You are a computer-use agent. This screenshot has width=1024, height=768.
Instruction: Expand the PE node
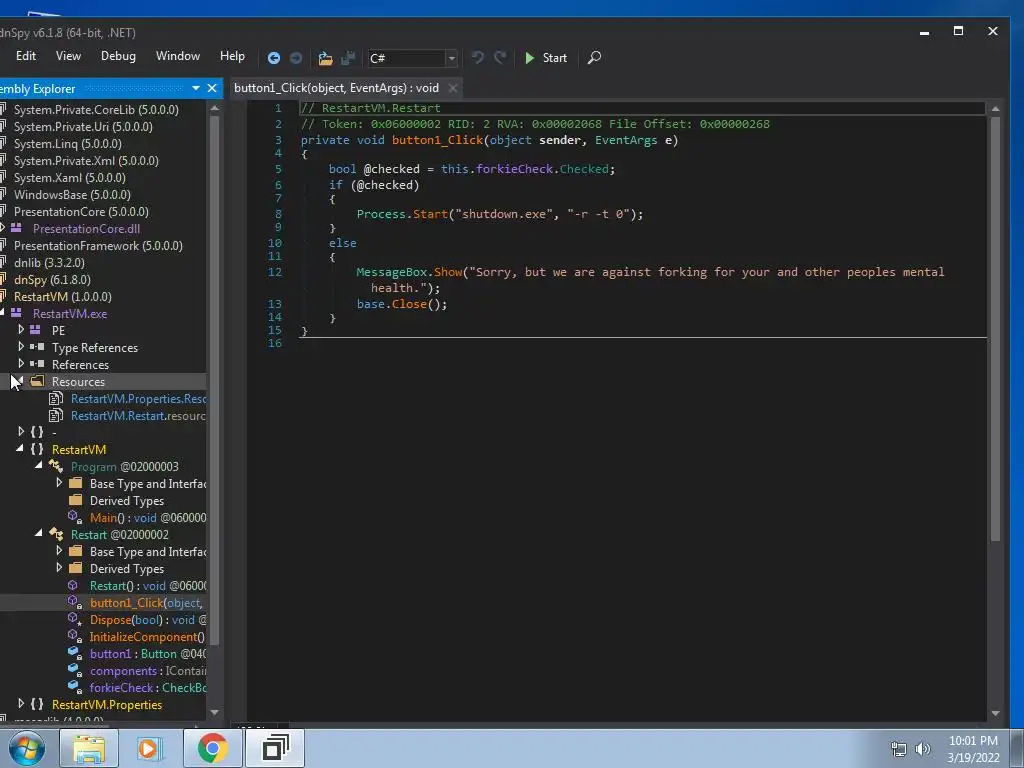[21, 330]
